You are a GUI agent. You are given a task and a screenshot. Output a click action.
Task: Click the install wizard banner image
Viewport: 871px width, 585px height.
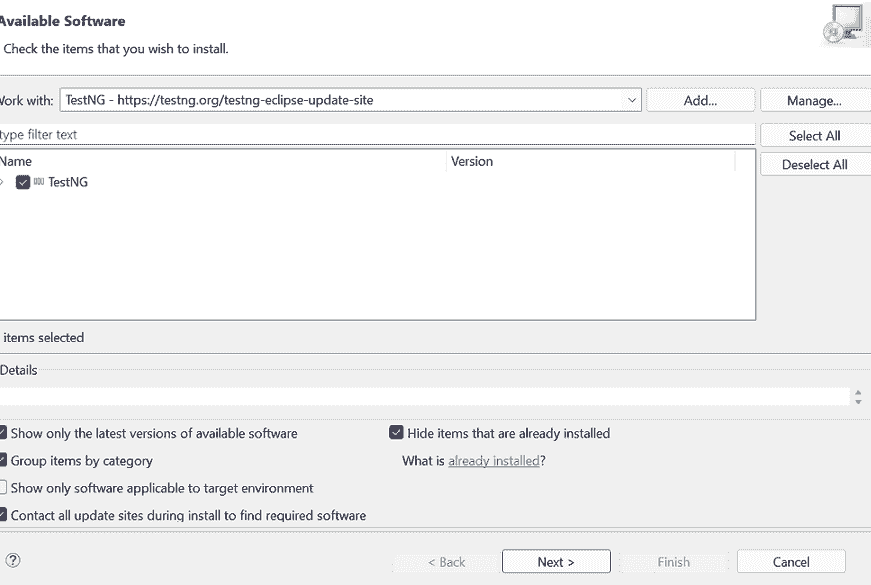tap(844, 25)
